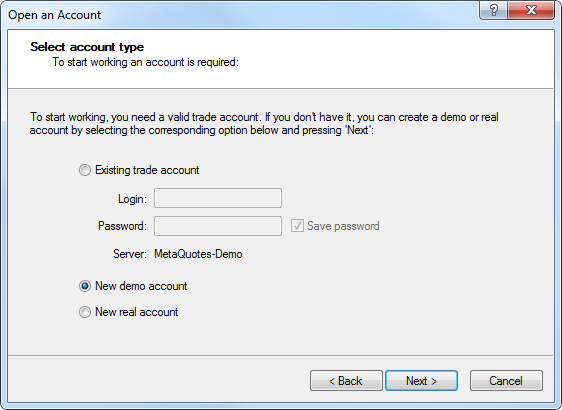This screenshot has width=562, height=410.
Task: Click the 'Login:' field label
Action: [132, 199]
